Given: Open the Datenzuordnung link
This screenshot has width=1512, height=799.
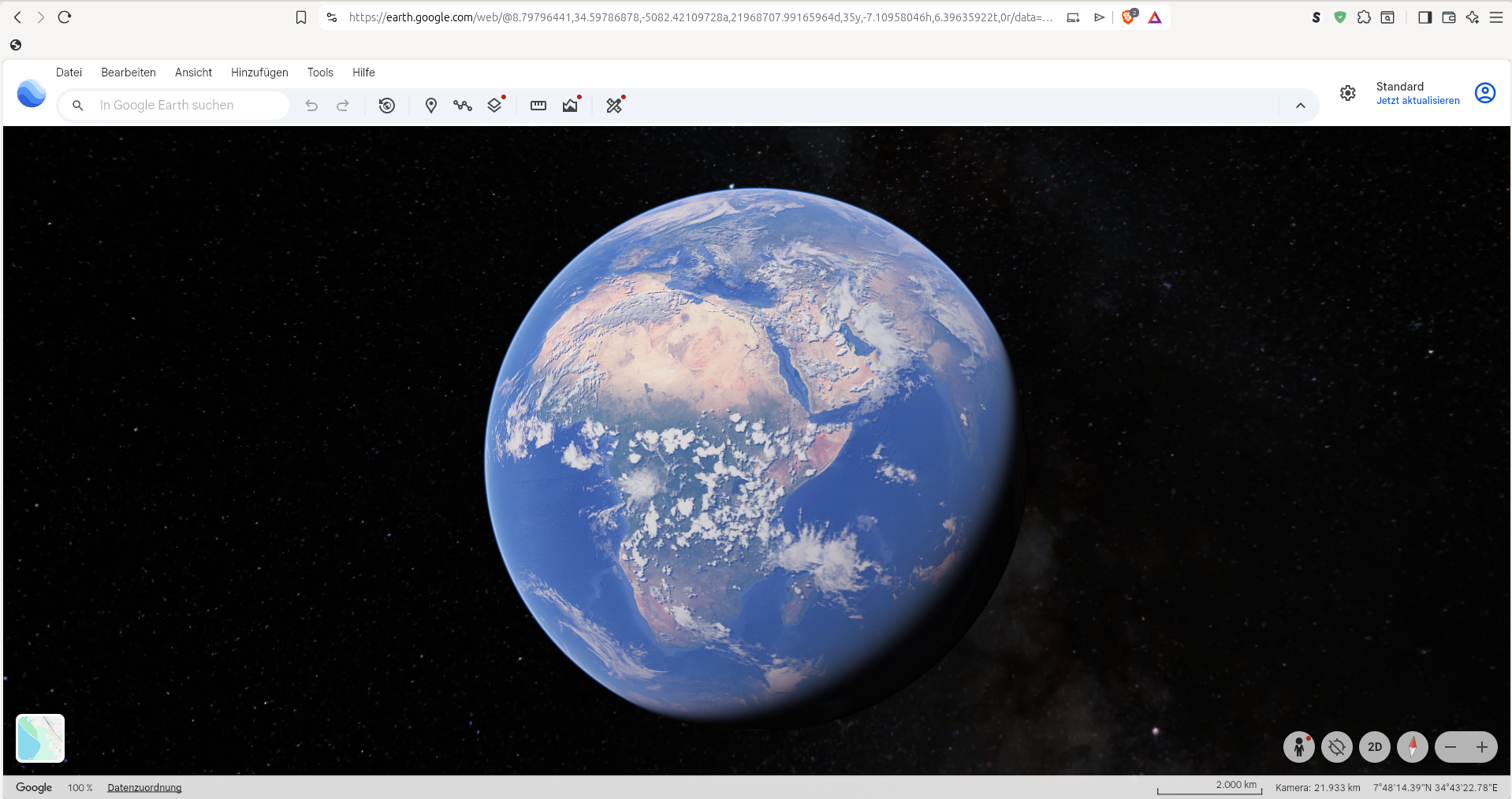Looking at the screenshot, I should 144,788.
